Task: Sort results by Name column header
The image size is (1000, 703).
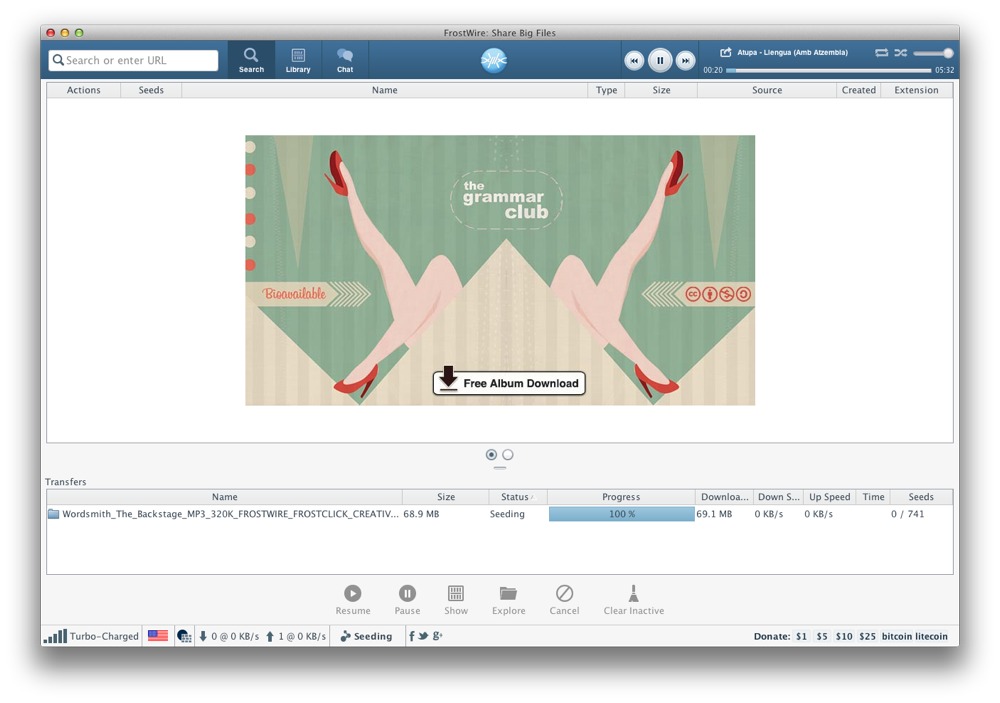Action: click(x=385, y=90)
